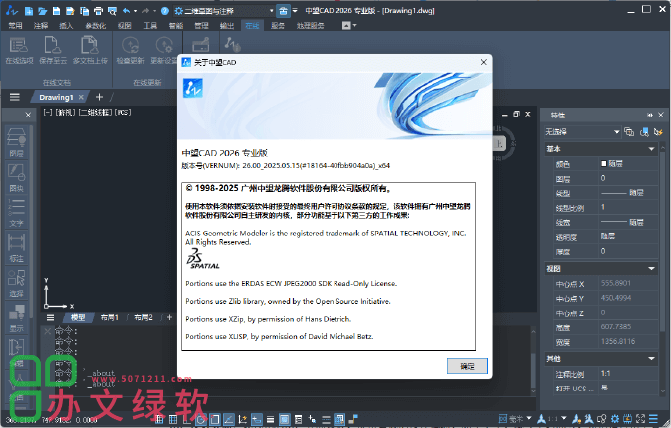671x428 pixels.
Task: Select the Drawing1 document tab
Action: coord(56,98)
